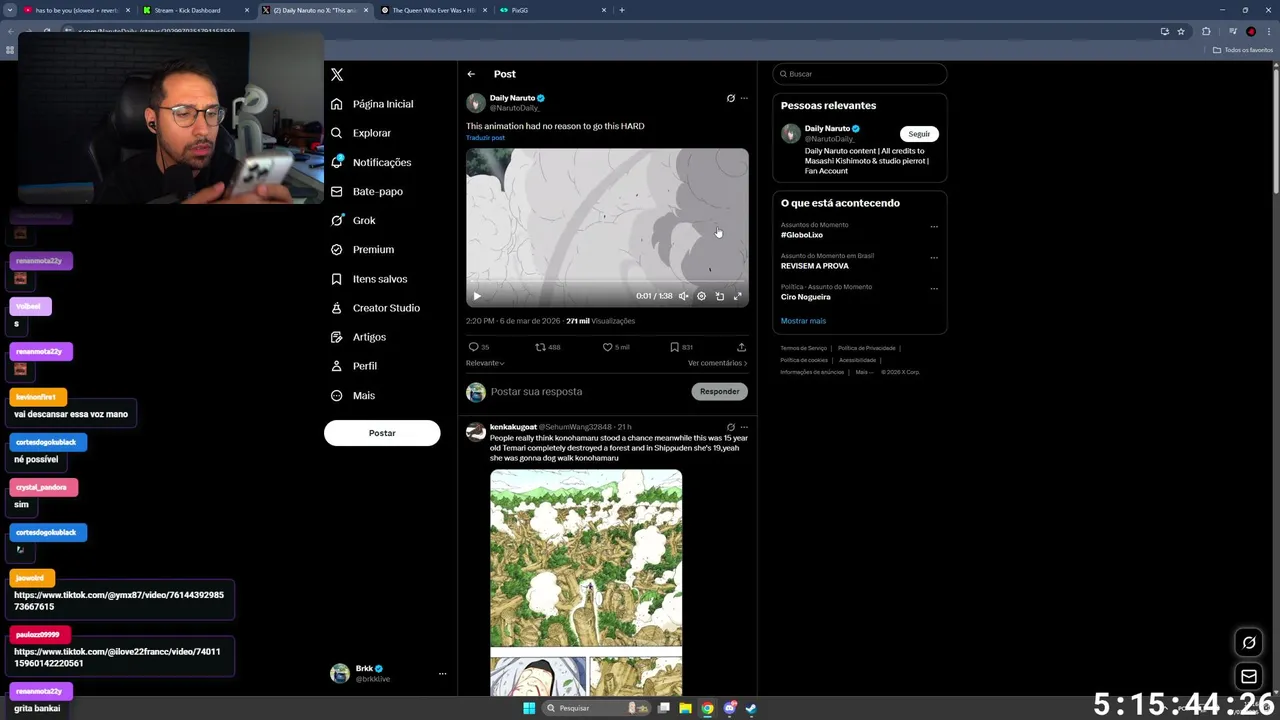This screenshot has width=1280, height=720.
Task: Click the reply icon with 35 comments
Action: coord(478,347)
